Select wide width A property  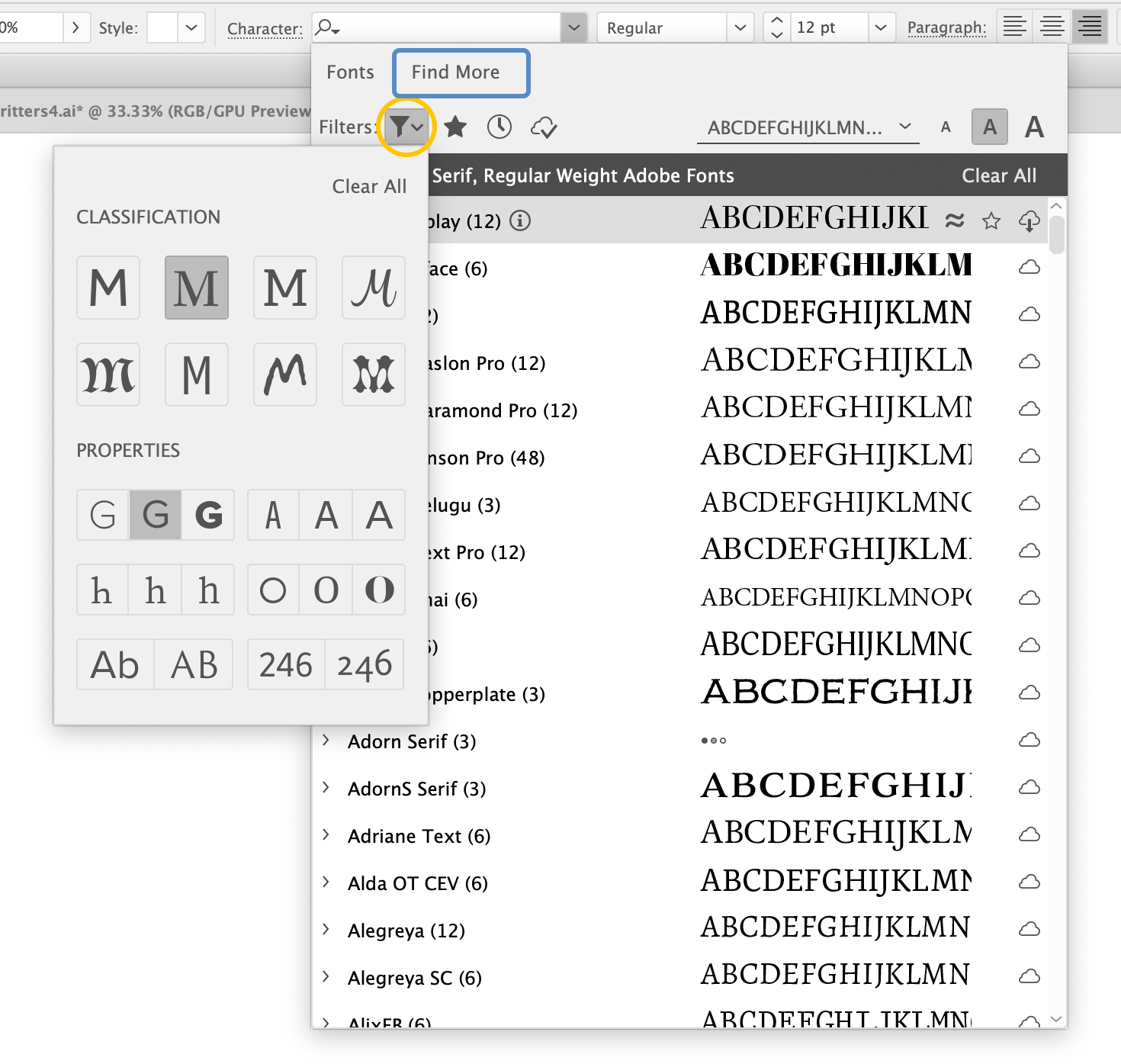[379, 515]
